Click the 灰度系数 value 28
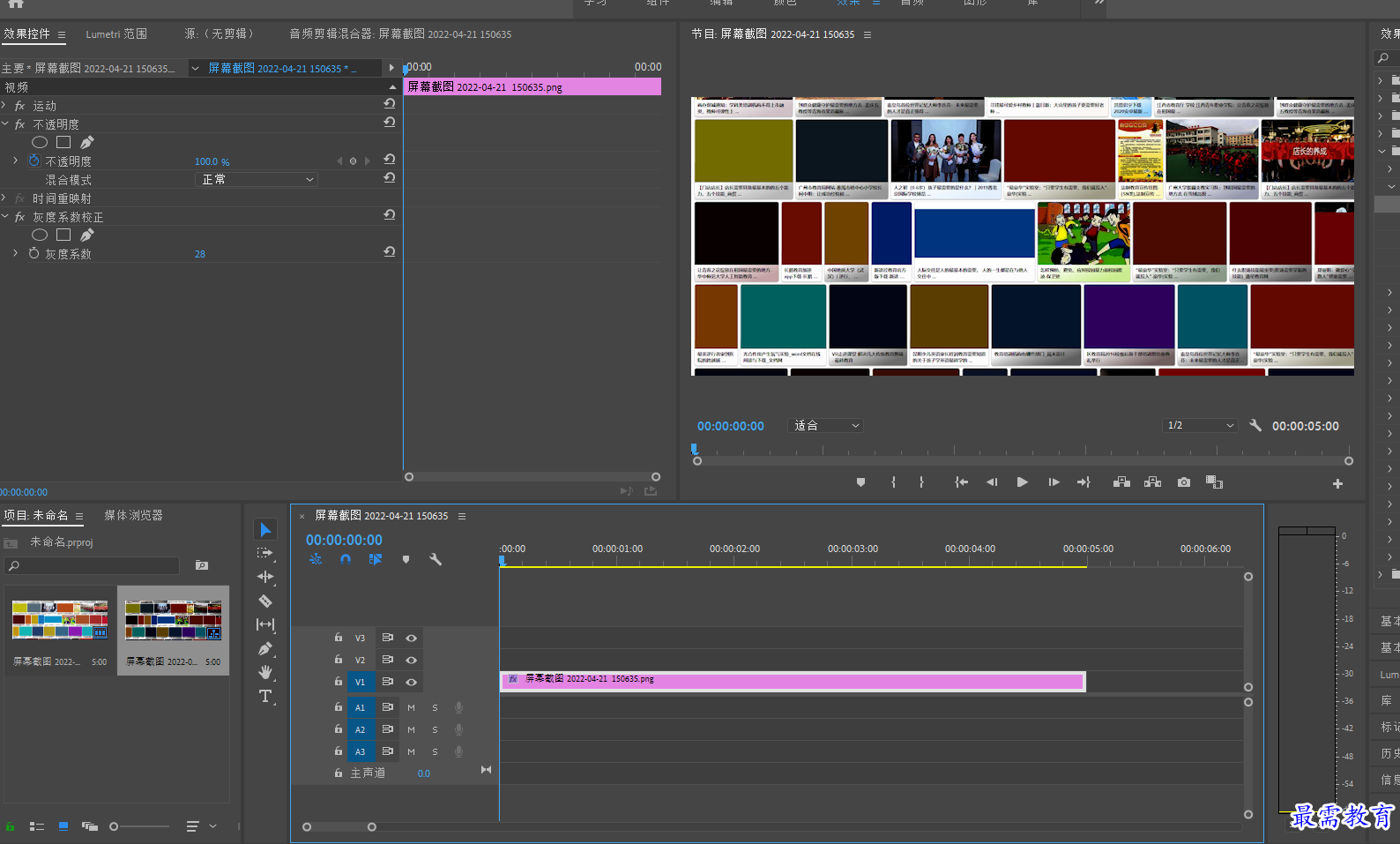The width and height of the screenshot is (1400, 844). tap(200, 254)
